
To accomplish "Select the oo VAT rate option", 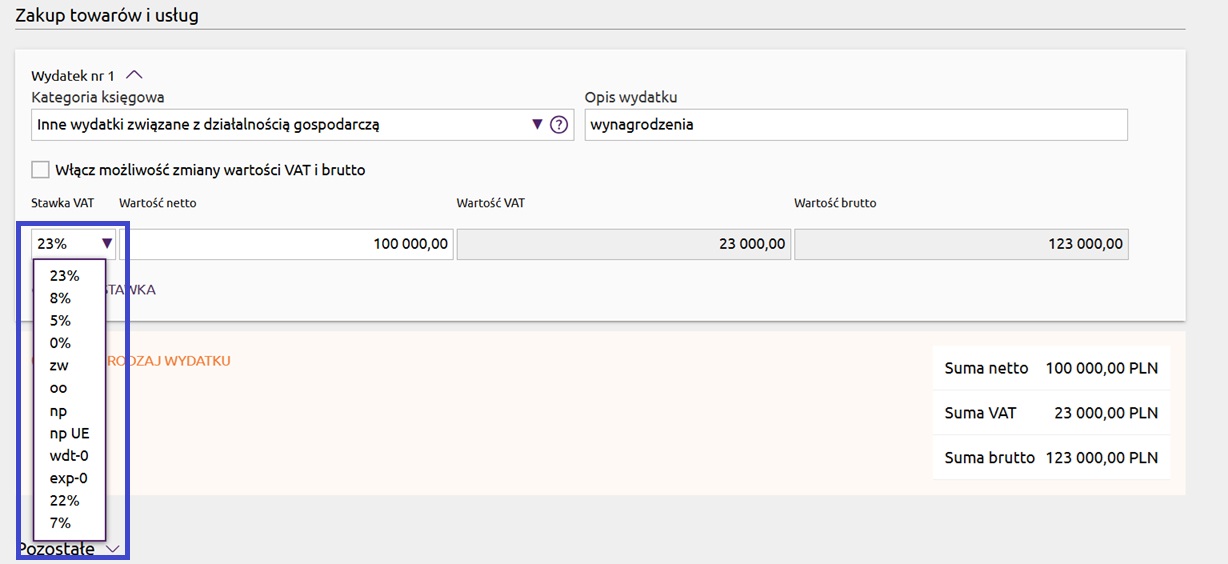I will pos(59,388).
